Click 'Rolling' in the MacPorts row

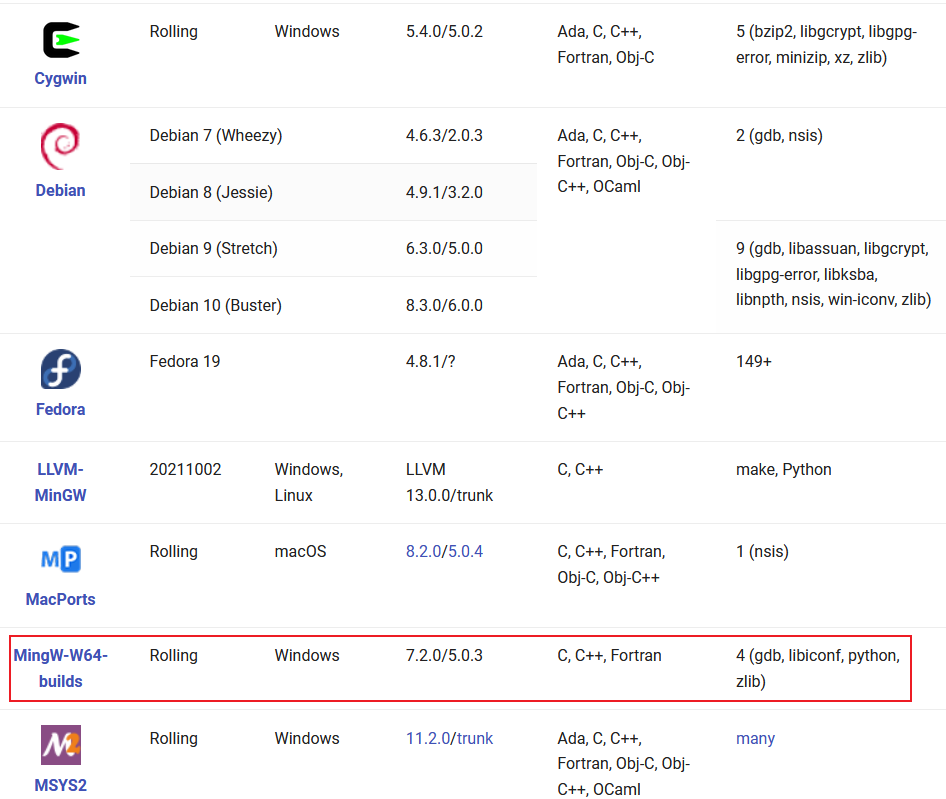[x=173, y=552]
